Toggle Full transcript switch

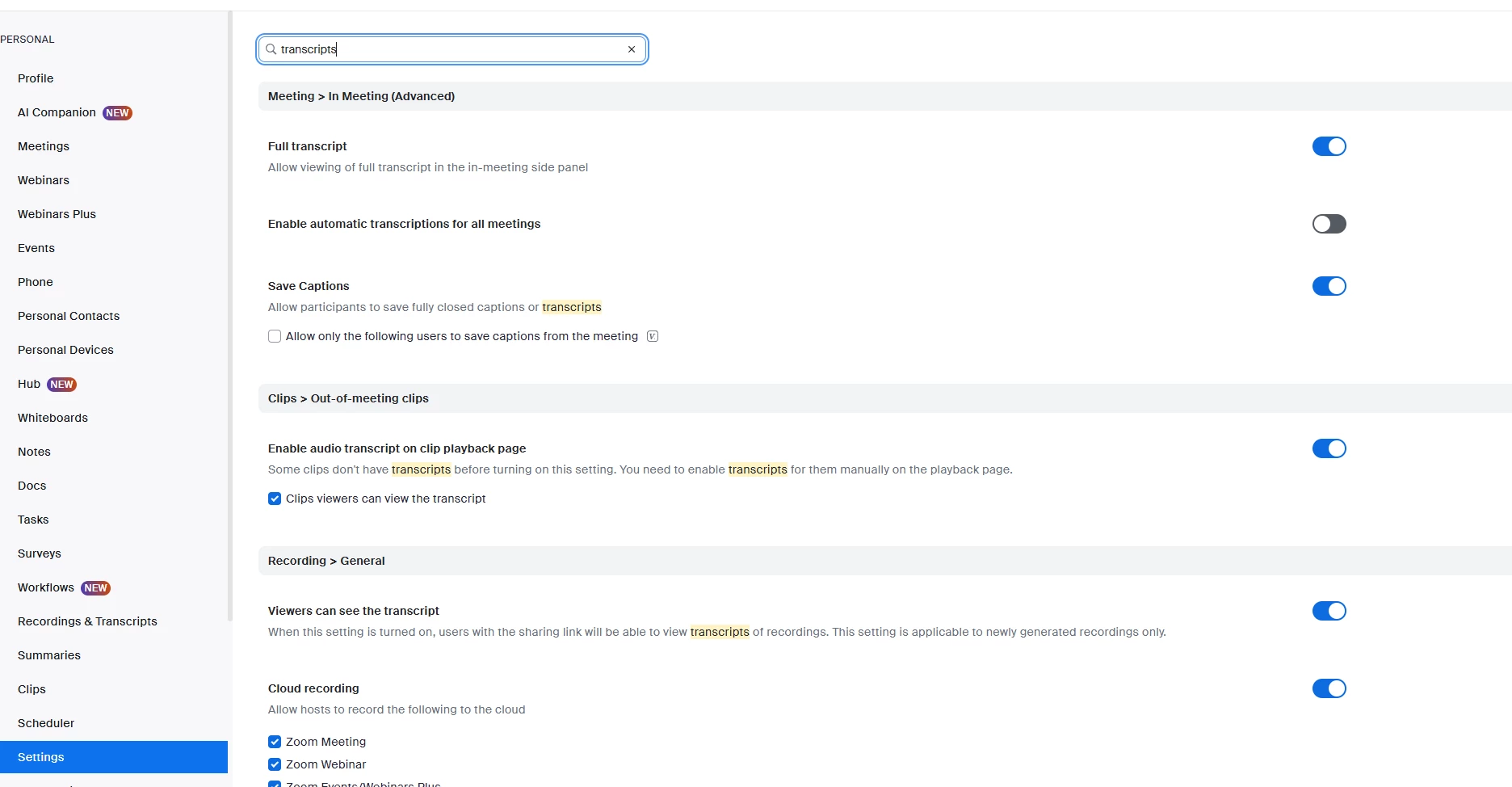pyautogui.click(x=1329, y=146)
